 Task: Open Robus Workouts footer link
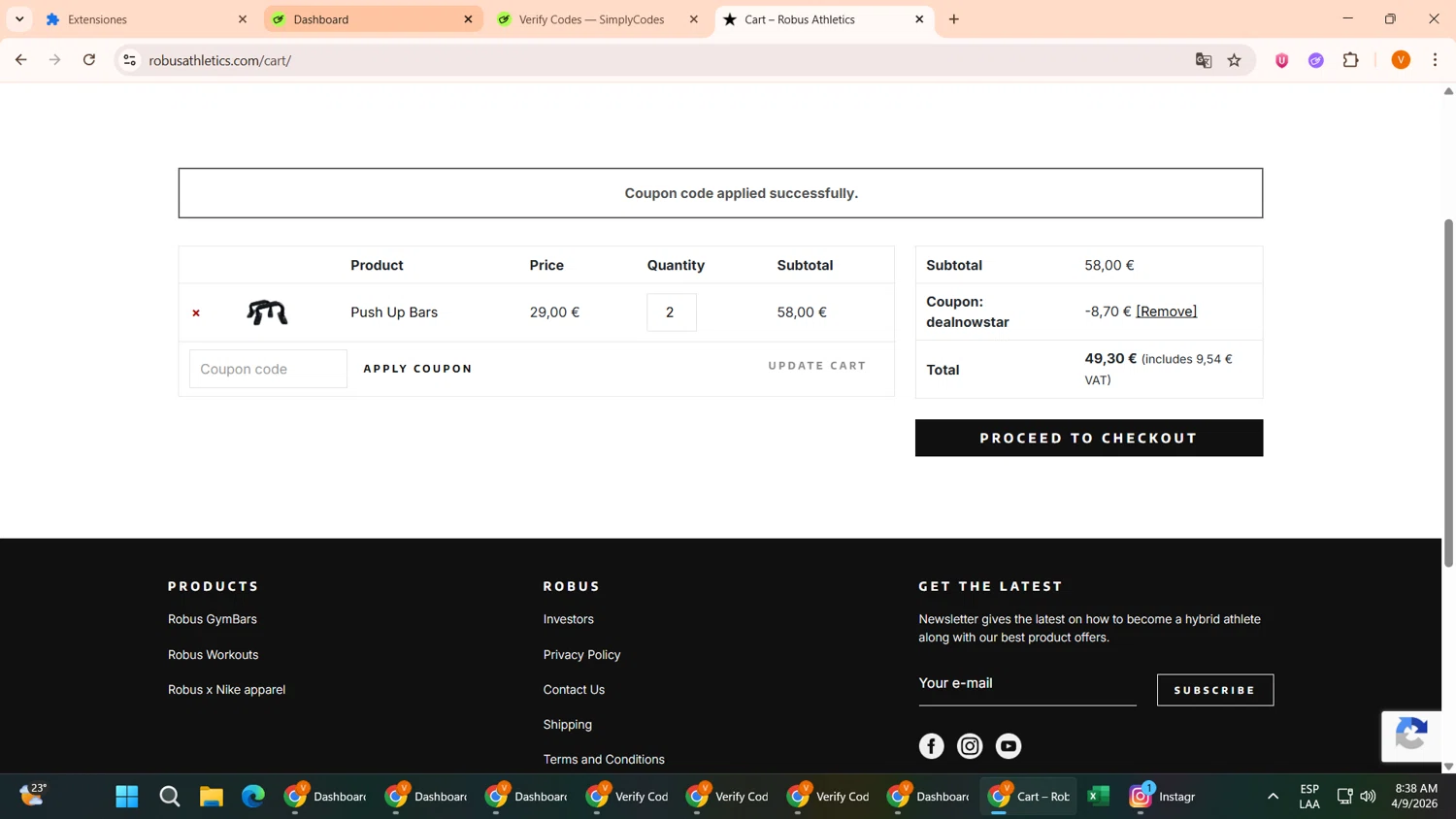(x=214, y=655)
